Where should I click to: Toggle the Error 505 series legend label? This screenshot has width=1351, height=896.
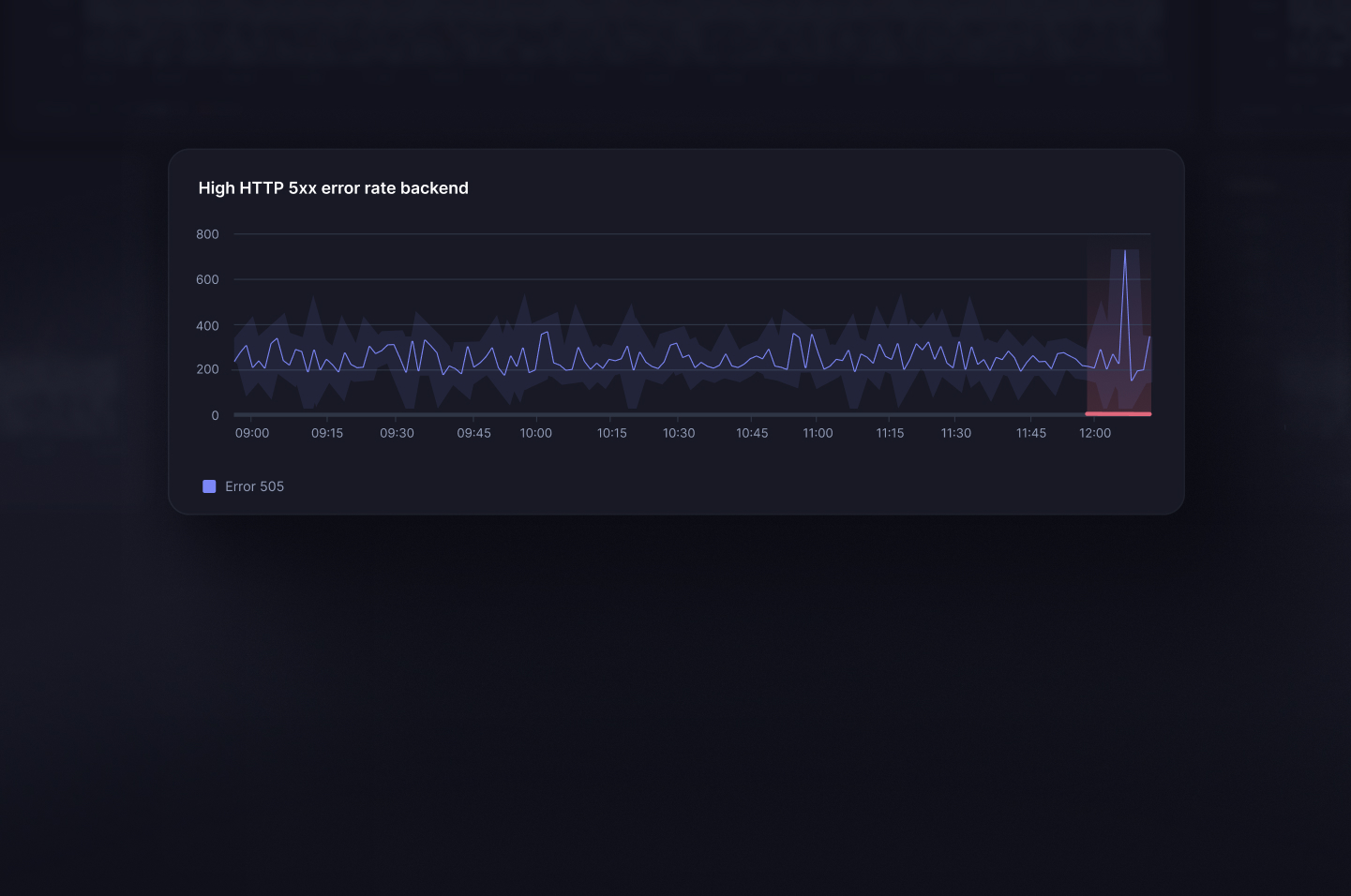[254, 486]
